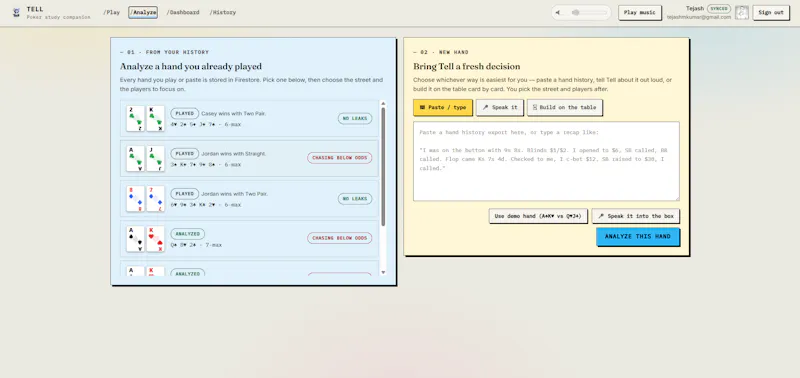Click NO LEAKS badge on Jordan Two Pair hand
Screen dimensions: 800x378
click(x=355, y=198)
